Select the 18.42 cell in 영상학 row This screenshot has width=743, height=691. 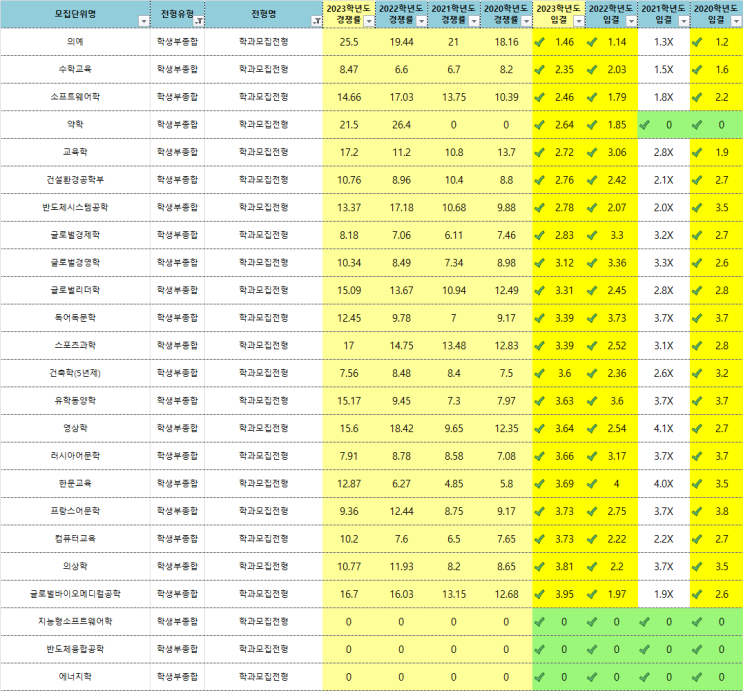(x=401, y=428)
